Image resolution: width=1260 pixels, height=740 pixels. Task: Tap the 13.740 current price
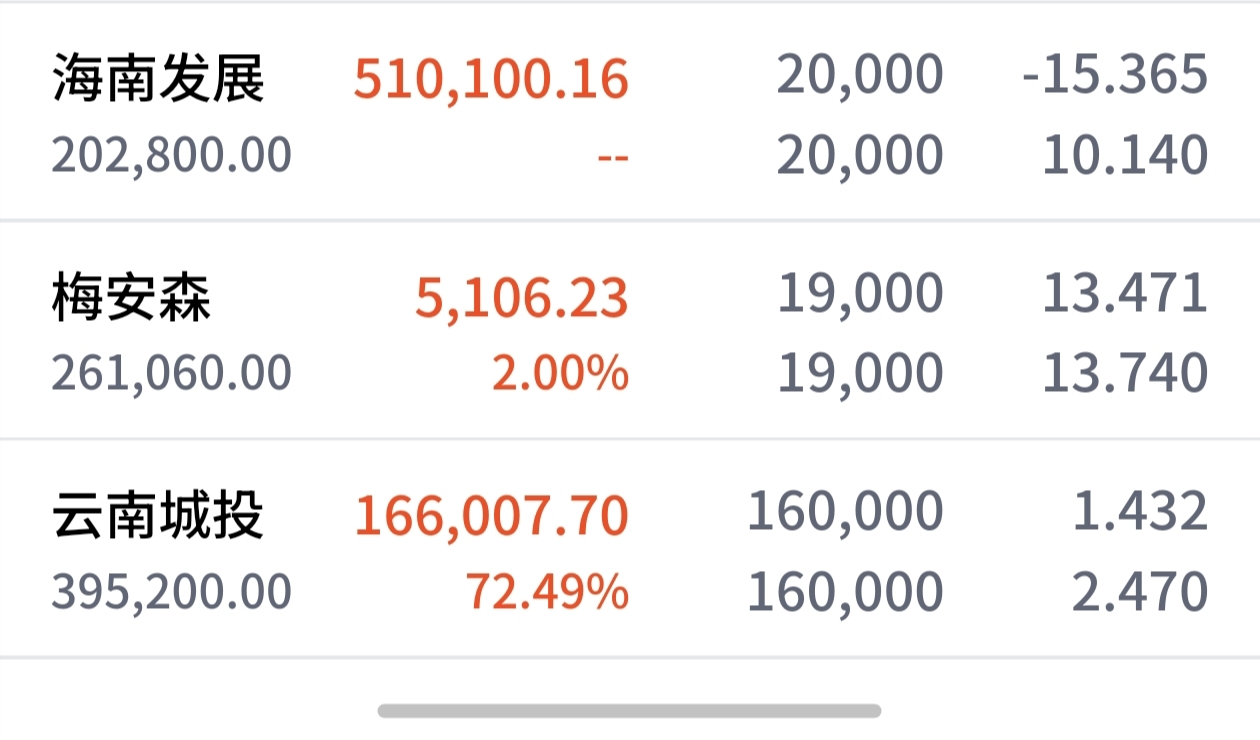click(1125, 374)
